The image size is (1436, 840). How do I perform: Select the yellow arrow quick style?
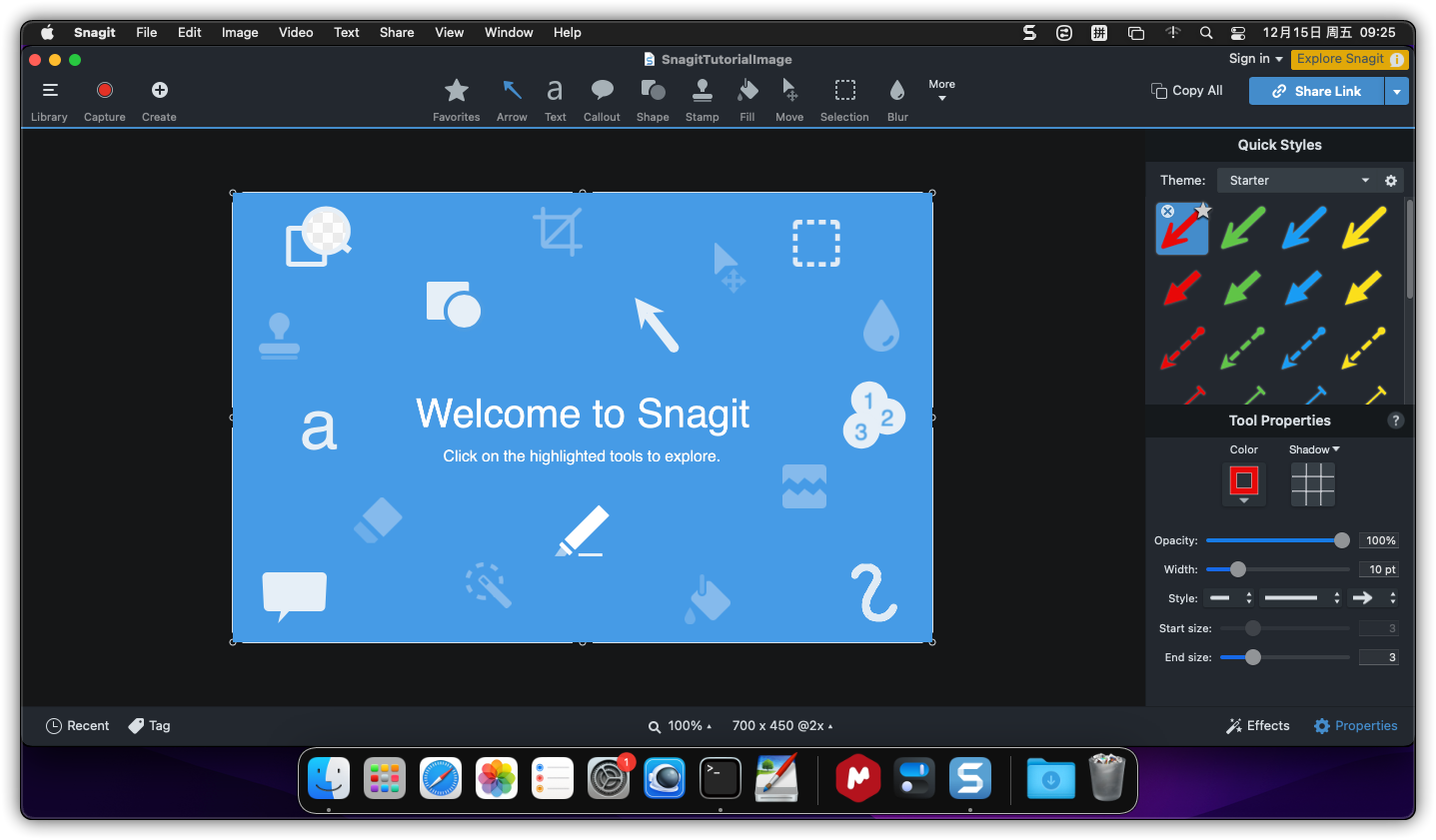click(1364, 228)
